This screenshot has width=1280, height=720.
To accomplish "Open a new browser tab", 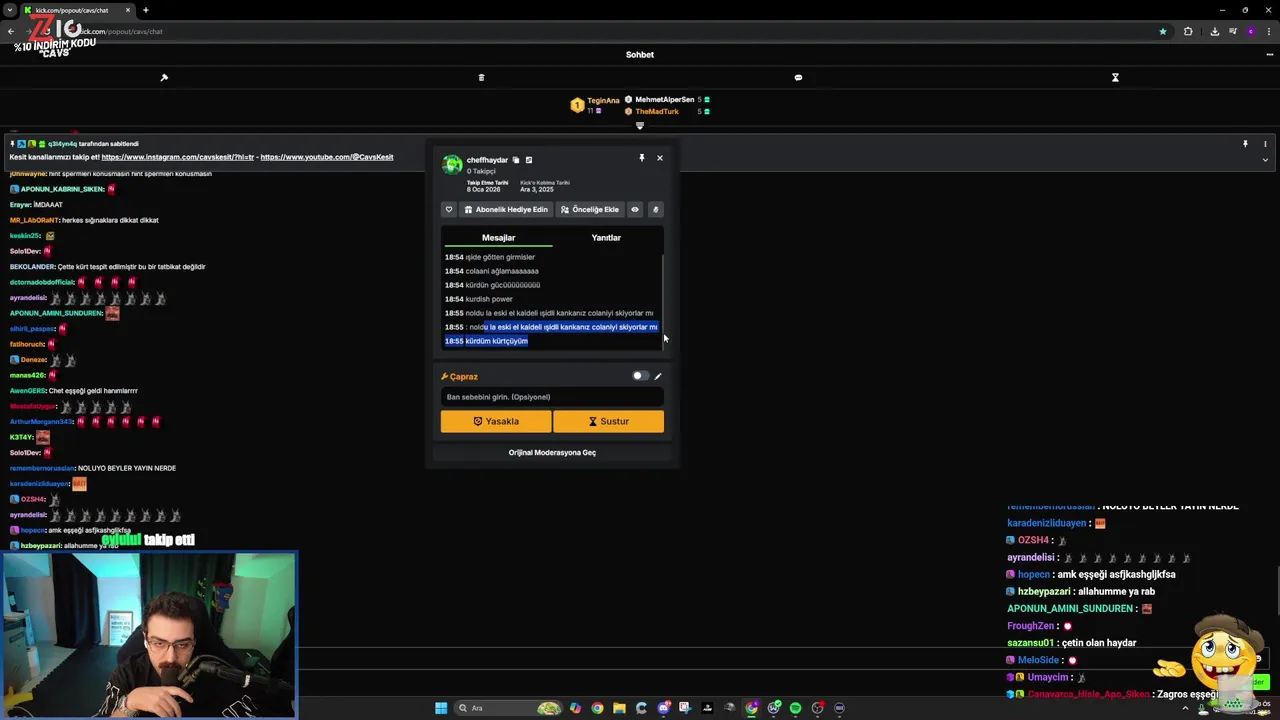I will click(x=146, y=10).
